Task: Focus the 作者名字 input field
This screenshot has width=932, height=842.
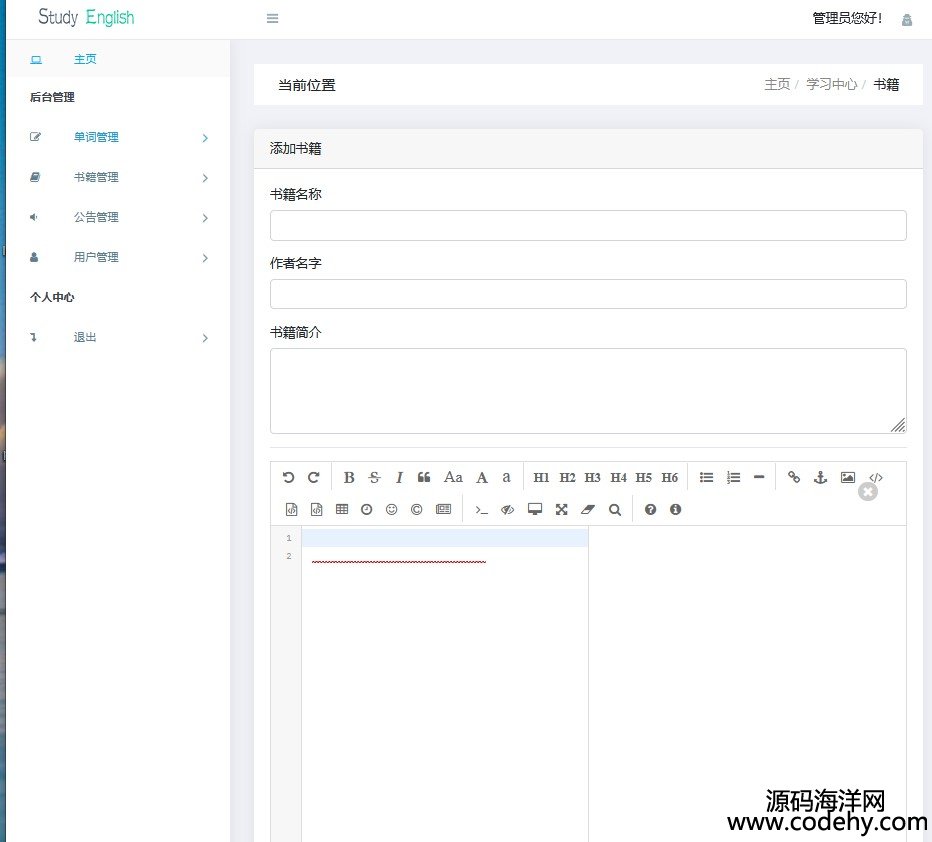Action: [588, 294]
